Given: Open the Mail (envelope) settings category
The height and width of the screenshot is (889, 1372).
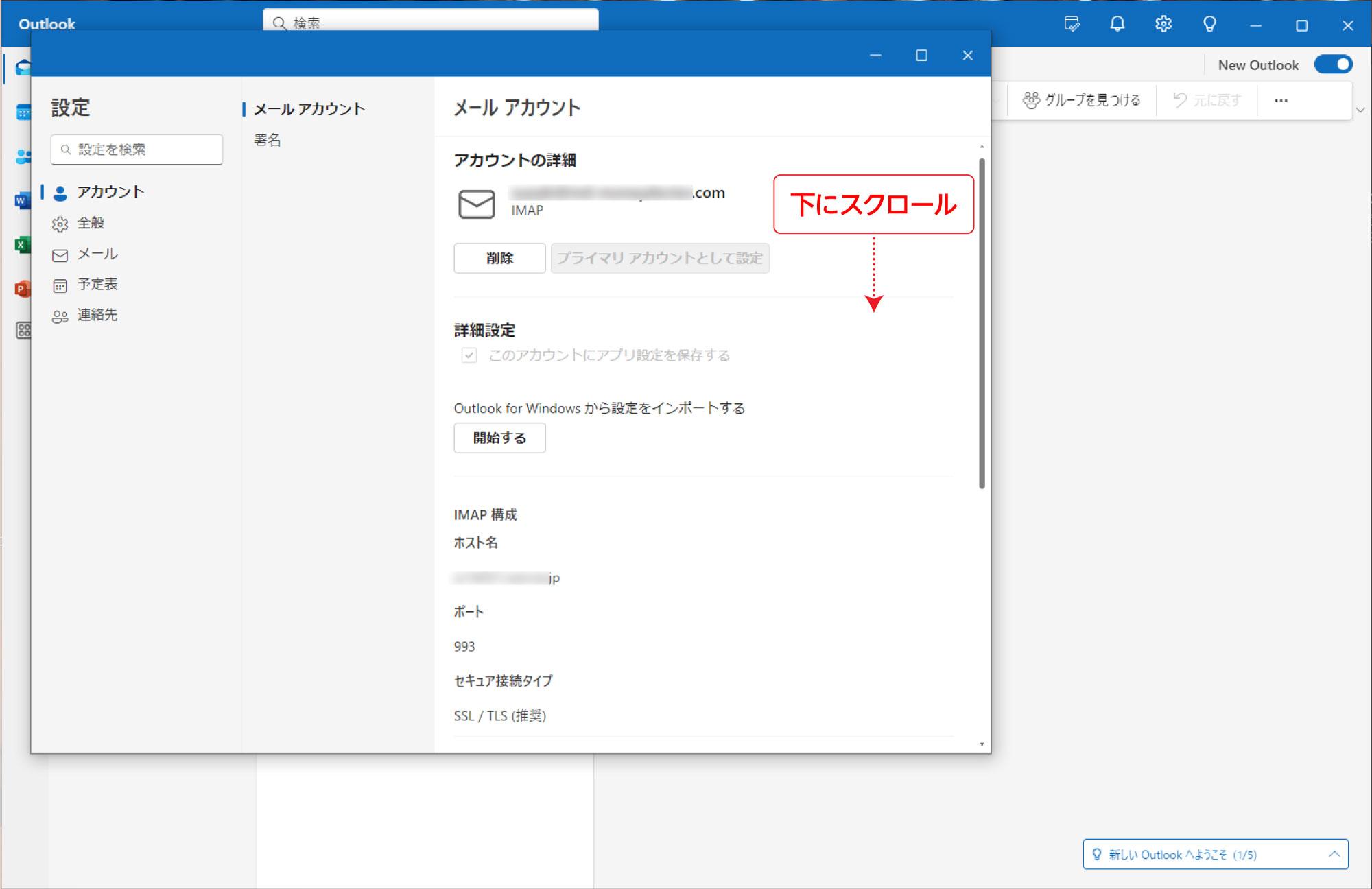Looking at the screenshot, I should pyautogui.click(x=98, y=254).
